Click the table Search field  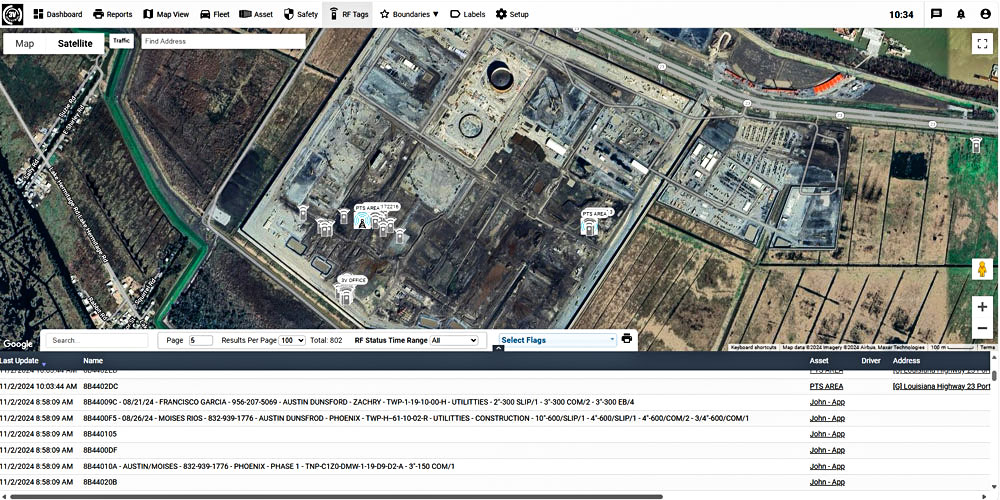97,341
